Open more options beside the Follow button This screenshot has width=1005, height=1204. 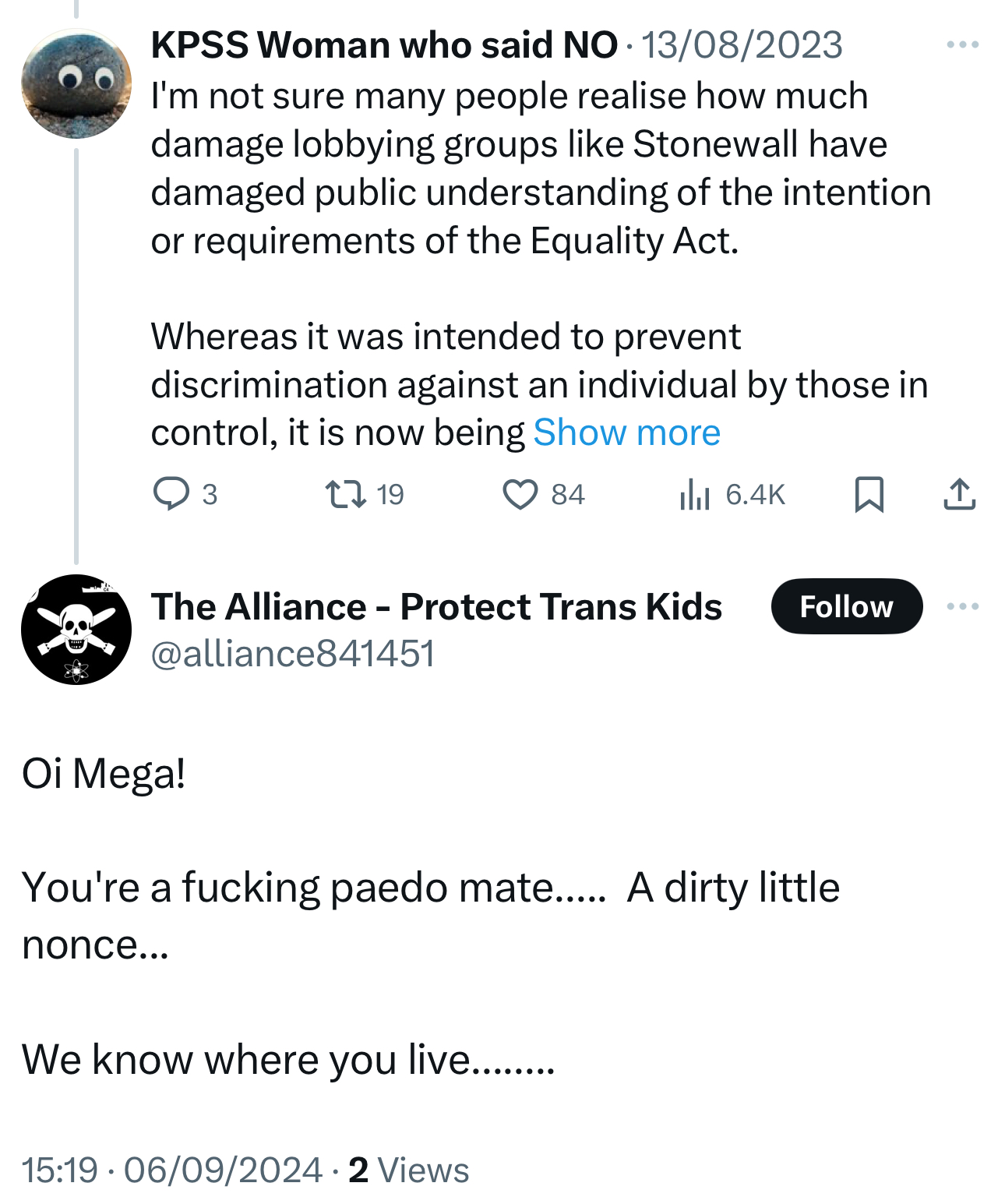pos(962,606)
